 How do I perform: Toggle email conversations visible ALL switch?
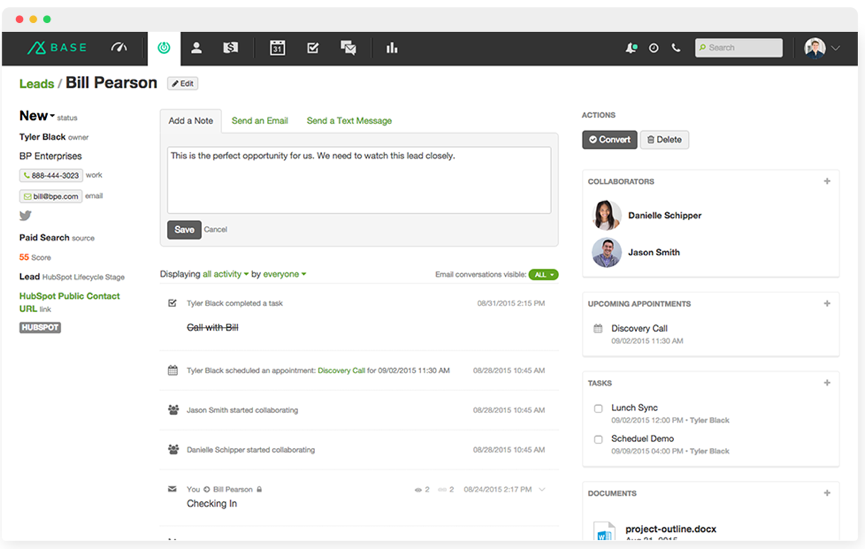[x=543, y=275]
